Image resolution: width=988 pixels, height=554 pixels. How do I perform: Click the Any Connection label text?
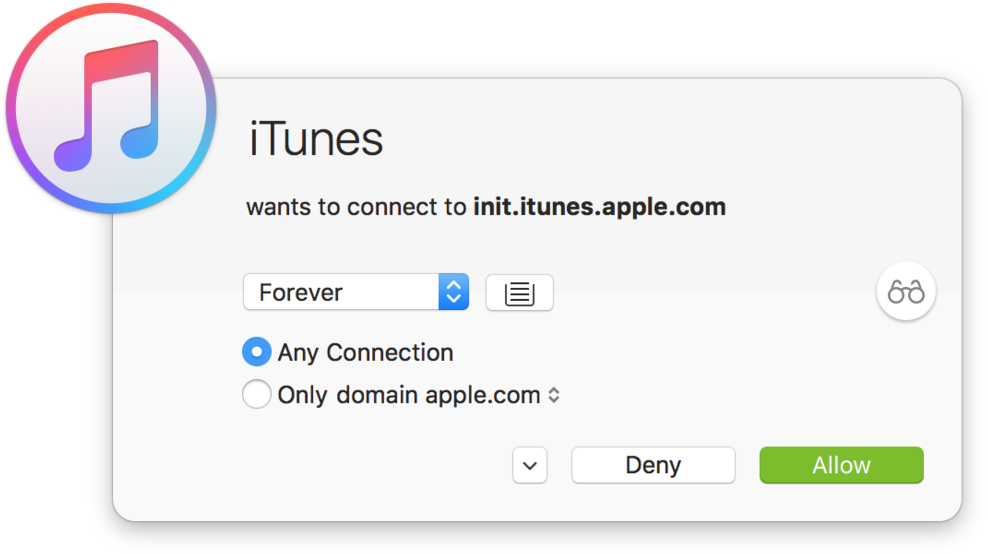pos(365,353)
